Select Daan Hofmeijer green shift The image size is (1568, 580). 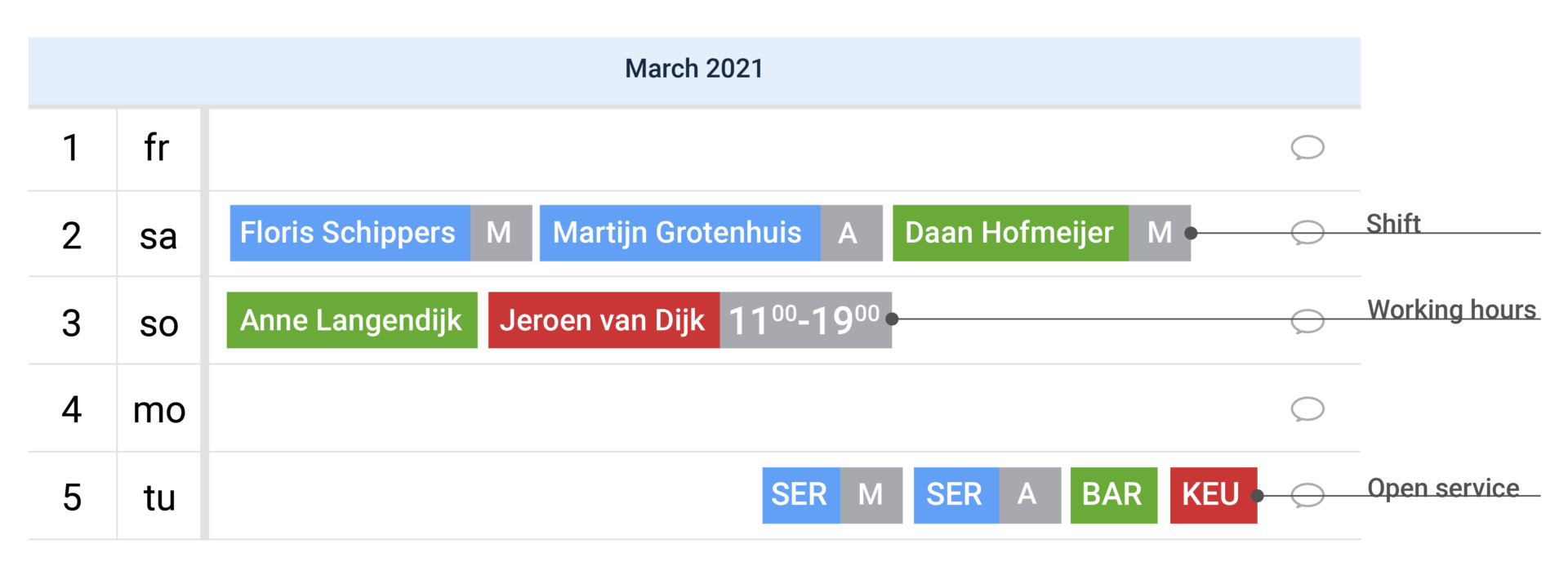pyautogui.click(x=1010, y=234)
